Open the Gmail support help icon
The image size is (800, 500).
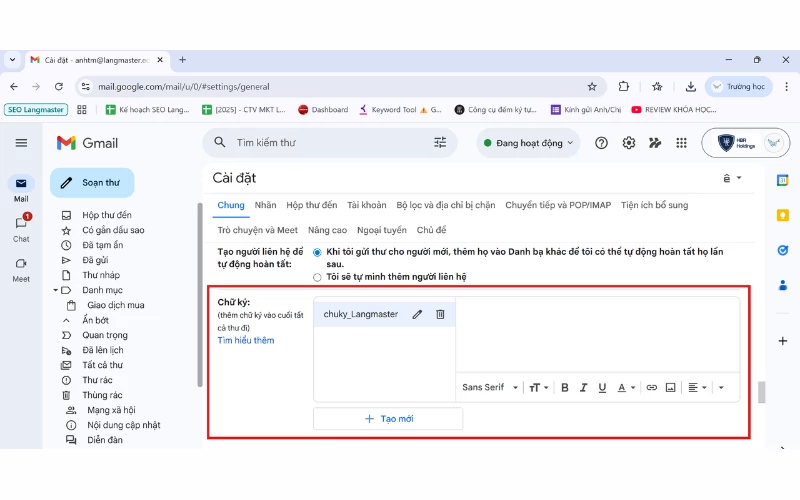tap(601, 143)
